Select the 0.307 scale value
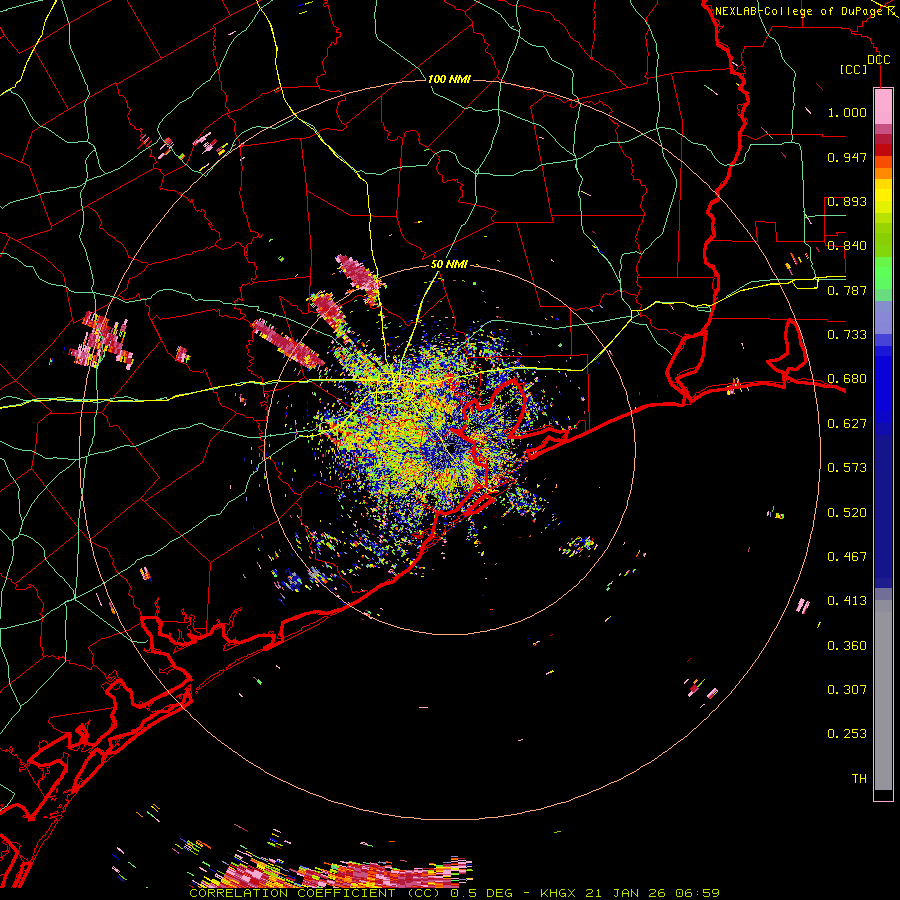Viewport: 900px width, 900px height. (x=847, y=690)
